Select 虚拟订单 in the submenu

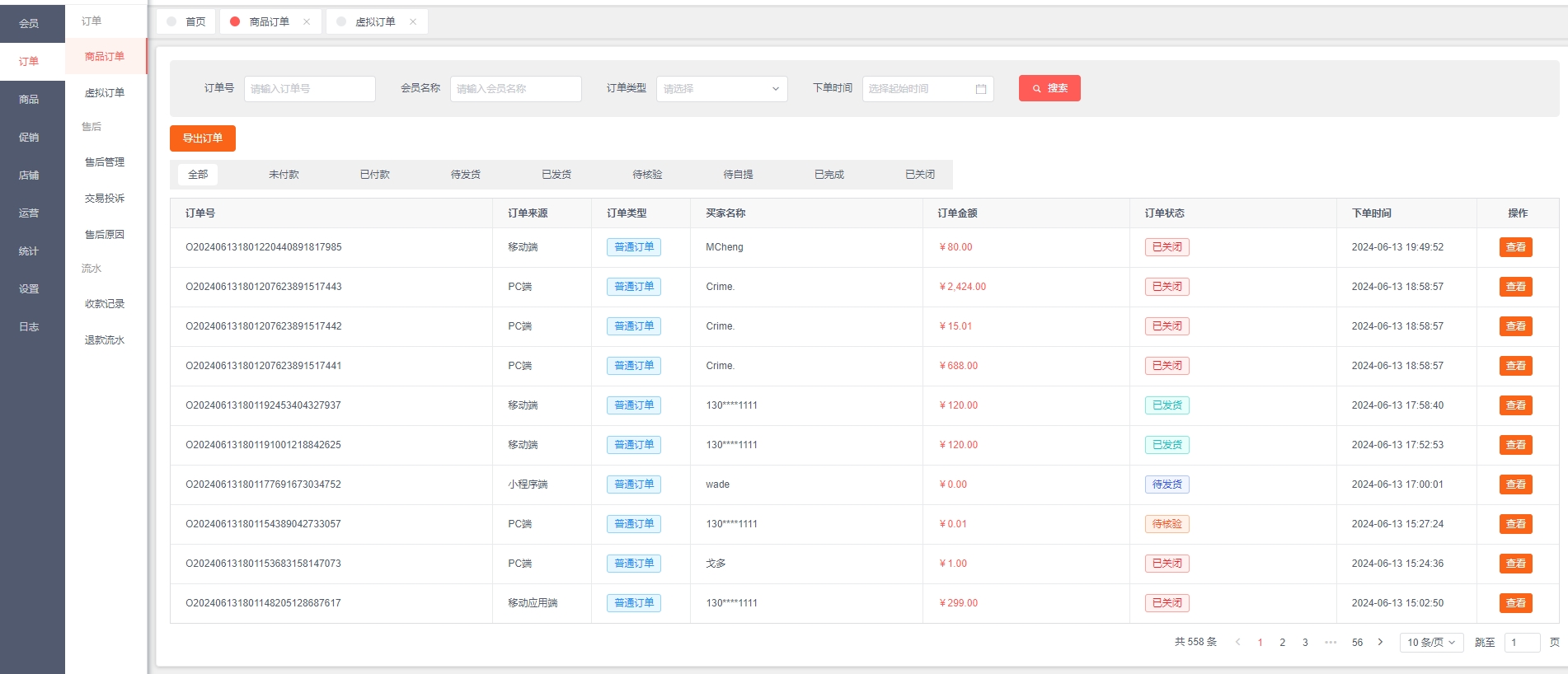[x=106, y=93]
